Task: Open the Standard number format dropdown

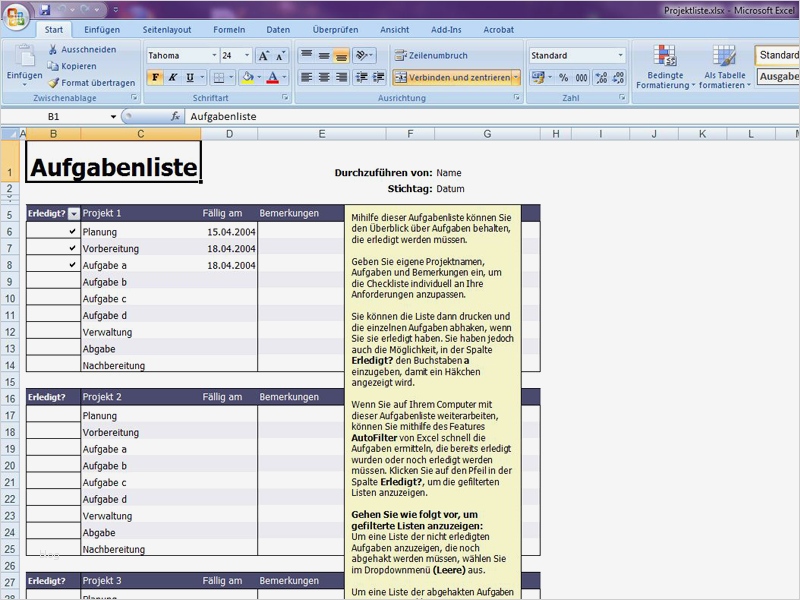Action: point(620,55)
